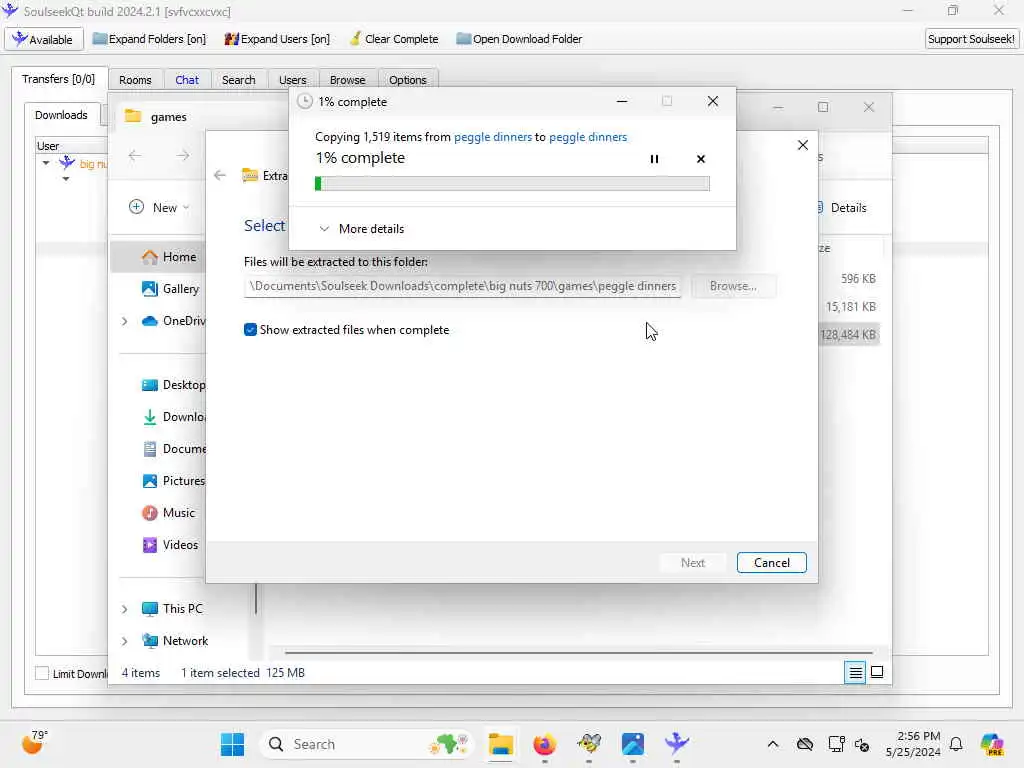Select the 128,484 KB file row
1024x768 pixels.
(x=849, y=334)
